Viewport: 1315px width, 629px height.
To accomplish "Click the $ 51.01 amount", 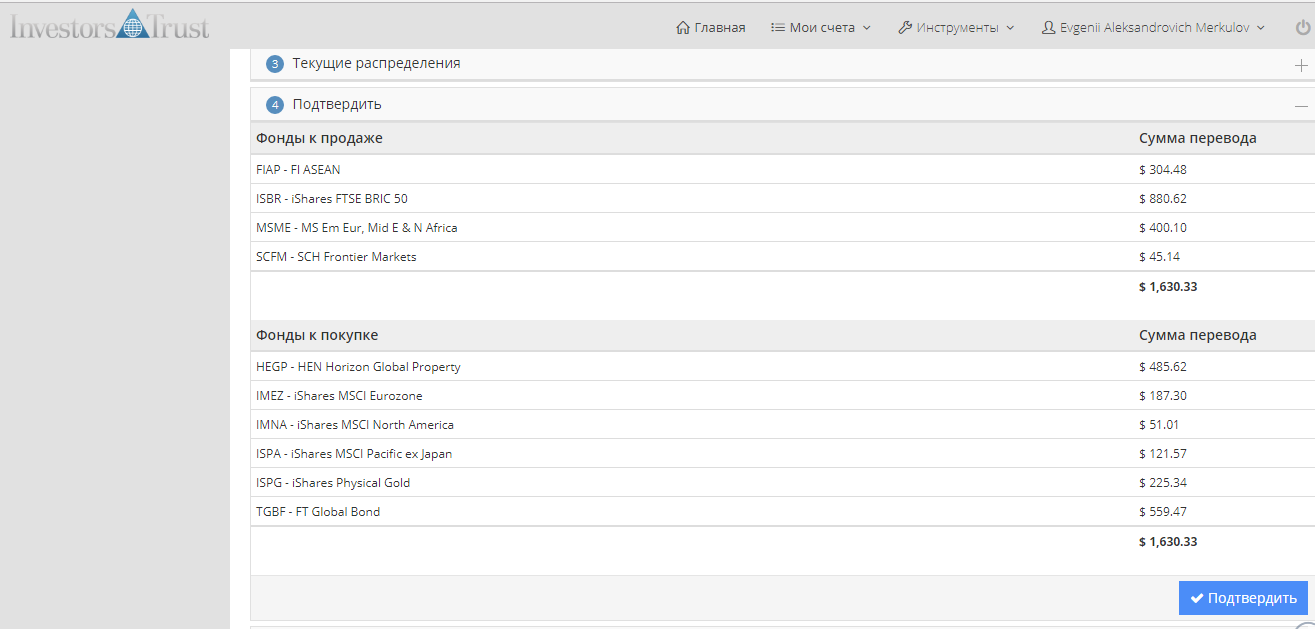I will [1159, 424].
